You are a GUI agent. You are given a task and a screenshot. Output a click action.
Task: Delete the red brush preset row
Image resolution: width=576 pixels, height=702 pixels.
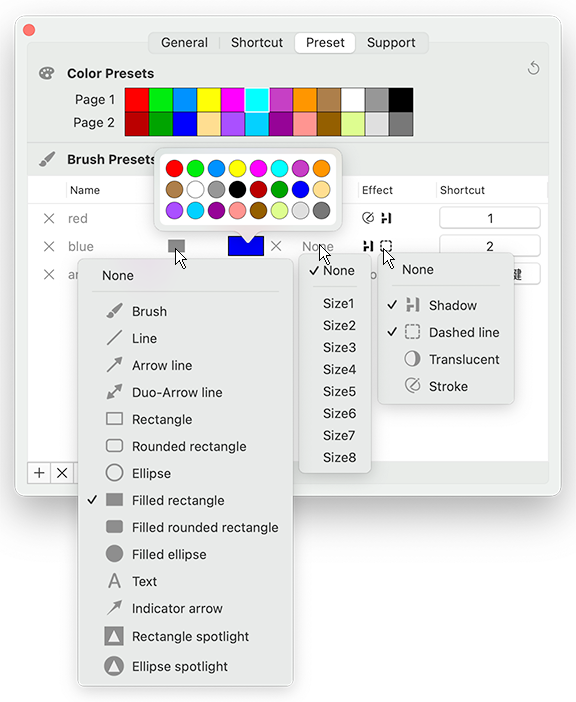click(49, 218)
